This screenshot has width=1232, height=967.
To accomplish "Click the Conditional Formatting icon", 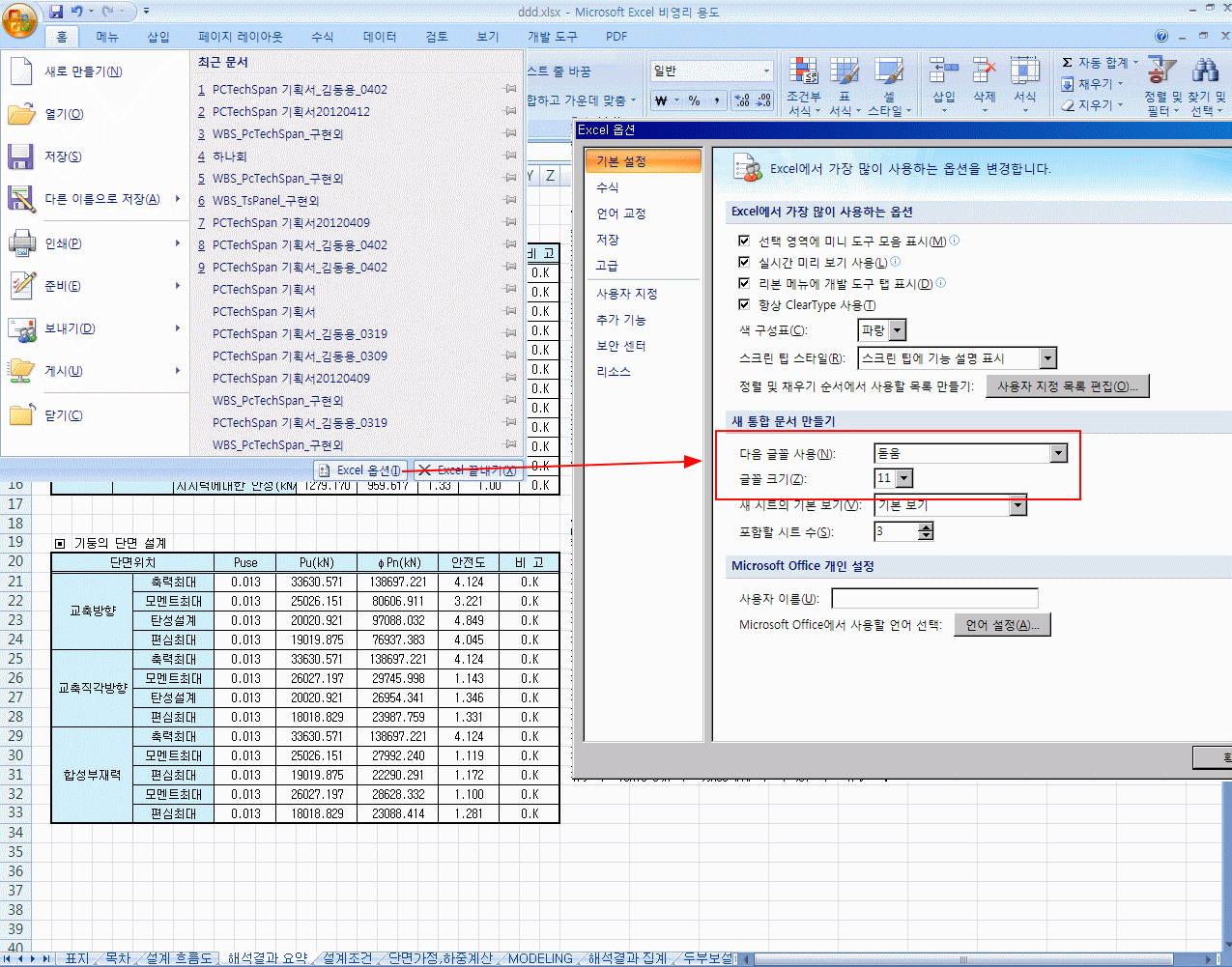I will coord(803,71).
